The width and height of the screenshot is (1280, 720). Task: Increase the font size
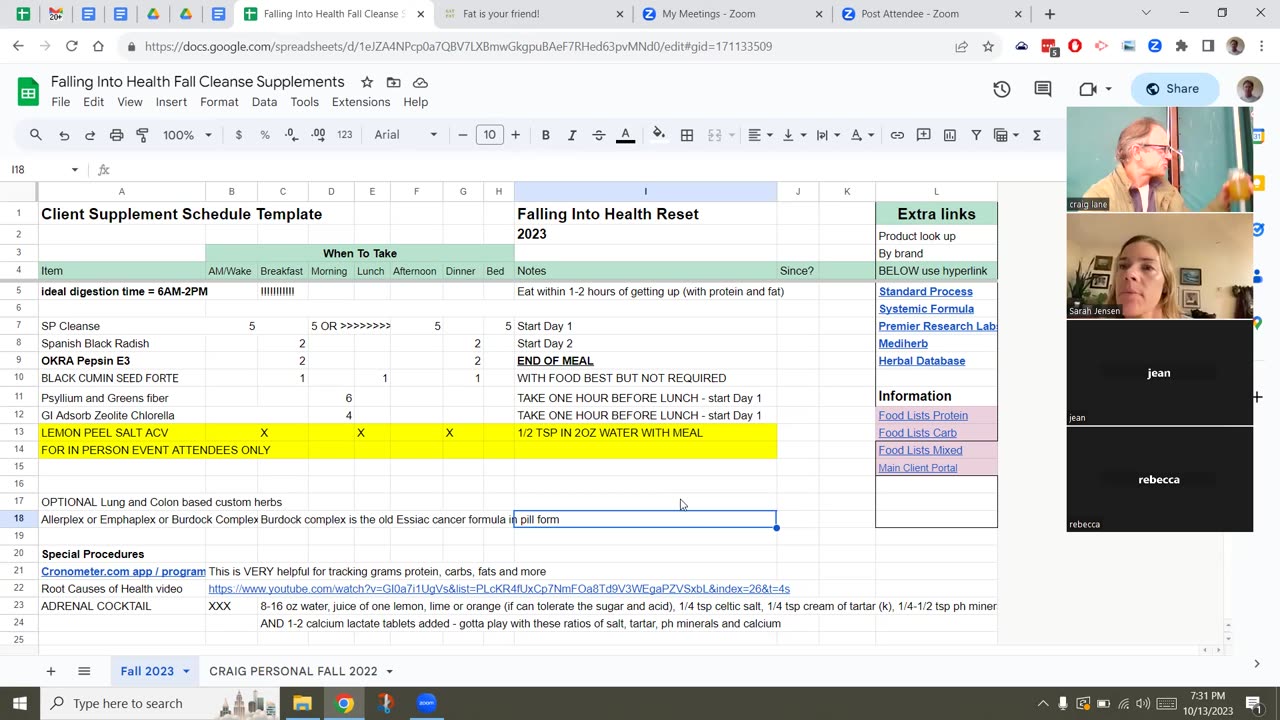pos(516,135)
